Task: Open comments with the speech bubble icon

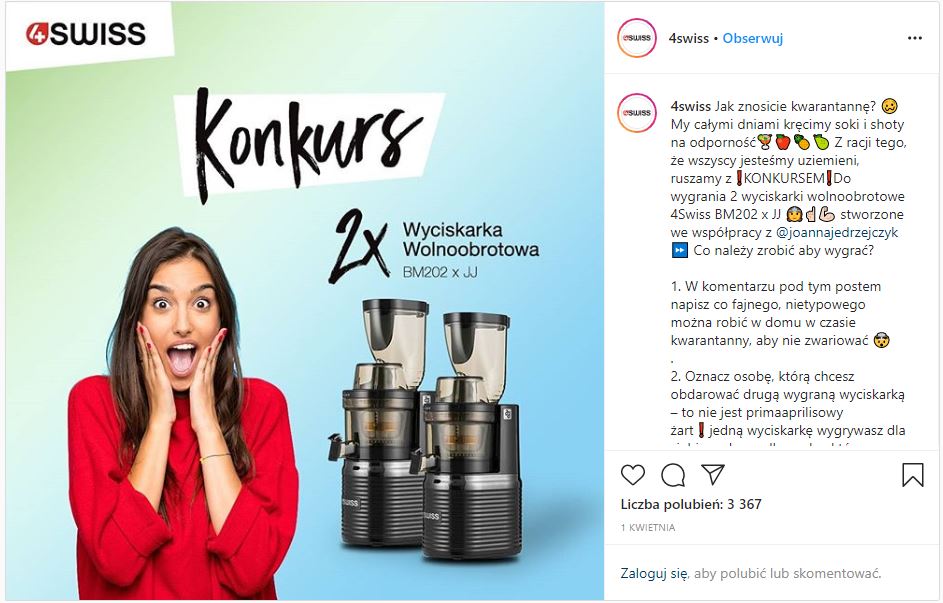Action: [673, 475]
